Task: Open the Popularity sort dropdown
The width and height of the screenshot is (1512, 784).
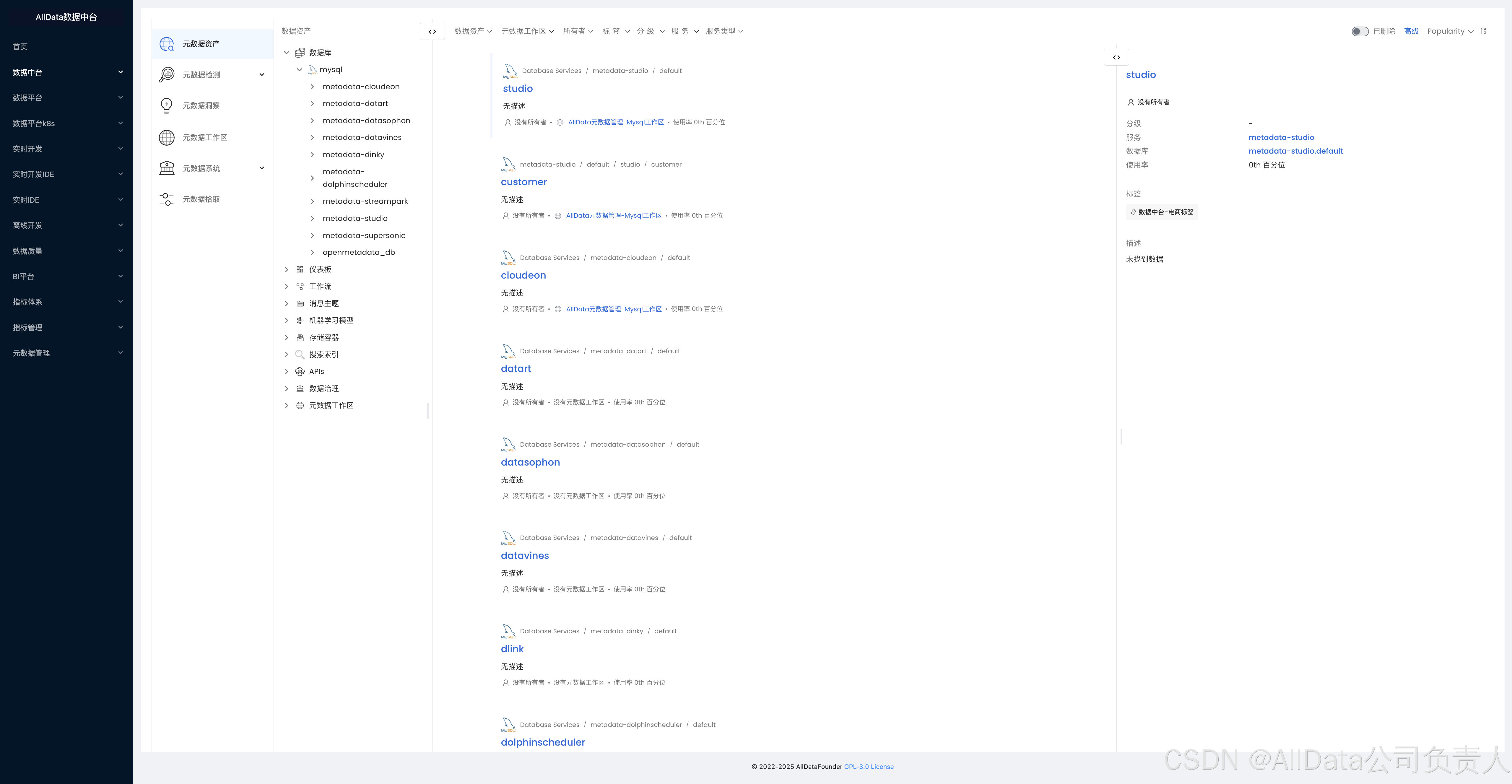Action: coord(1450,32)
